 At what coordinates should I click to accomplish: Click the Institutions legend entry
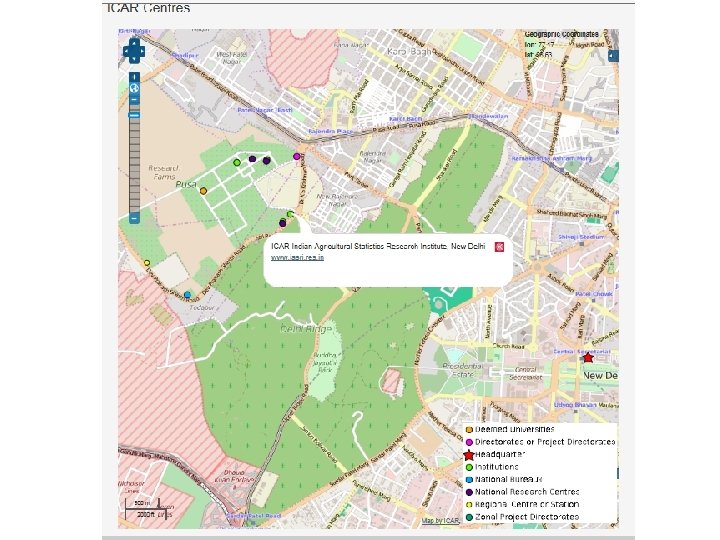(496, 467)
